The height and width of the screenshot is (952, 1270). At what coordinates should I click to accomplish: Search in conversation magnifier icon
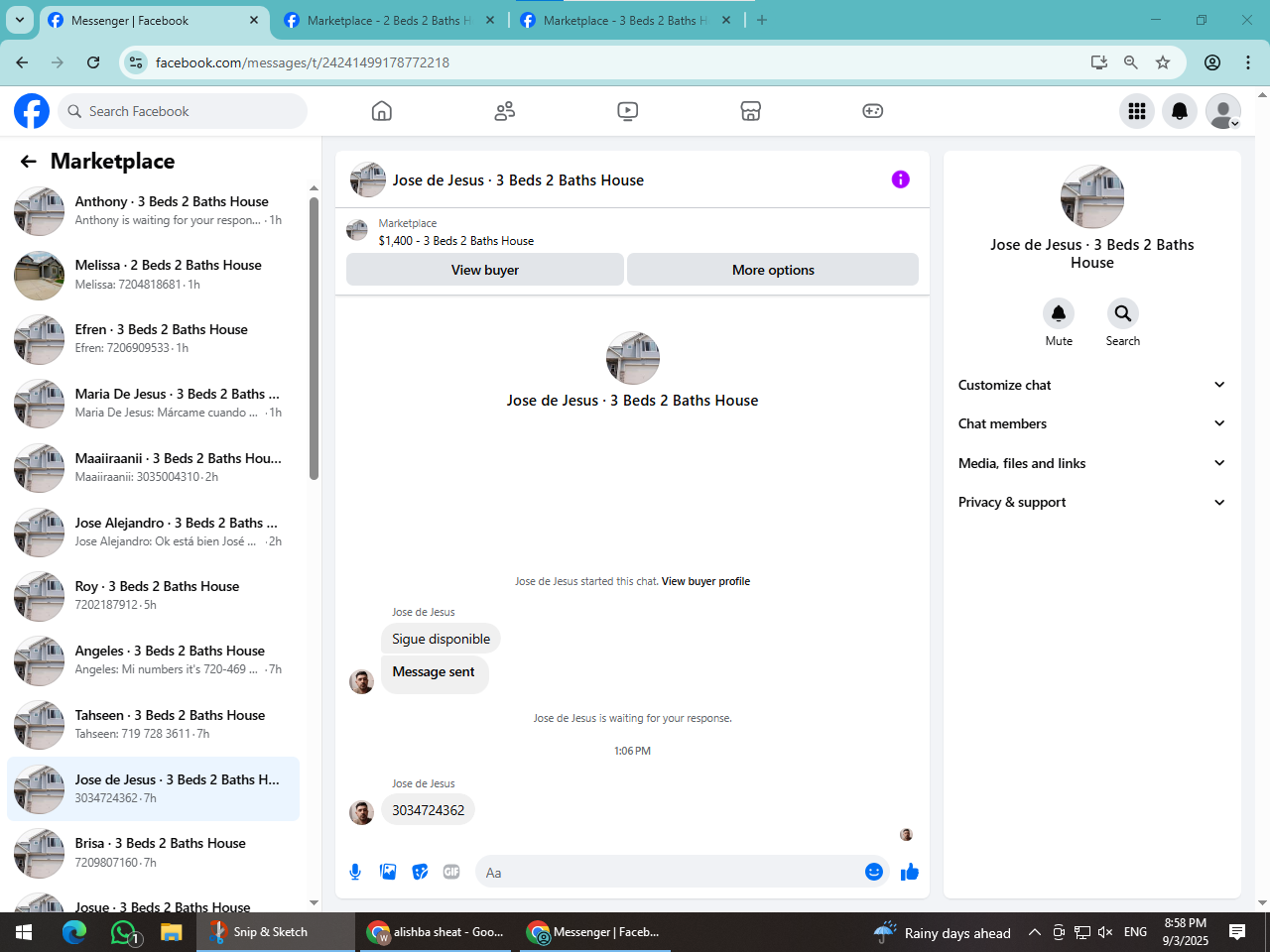click(x=1123, y=313)
